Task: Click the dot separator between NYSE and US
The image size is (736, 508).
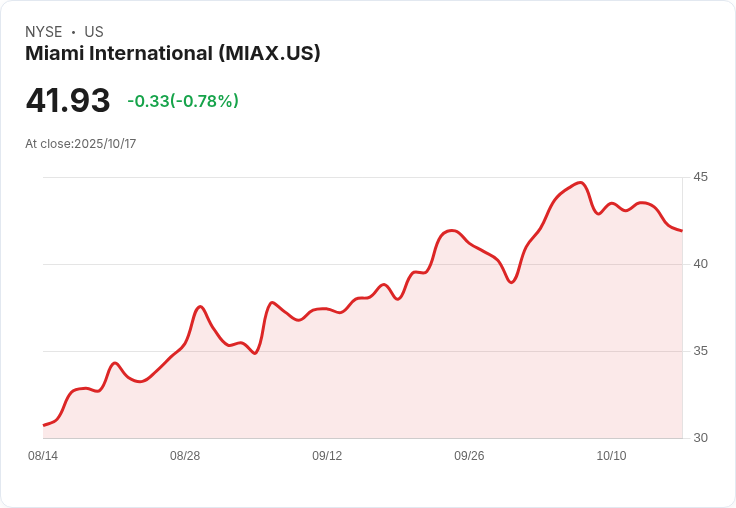Action: [73, 32]
